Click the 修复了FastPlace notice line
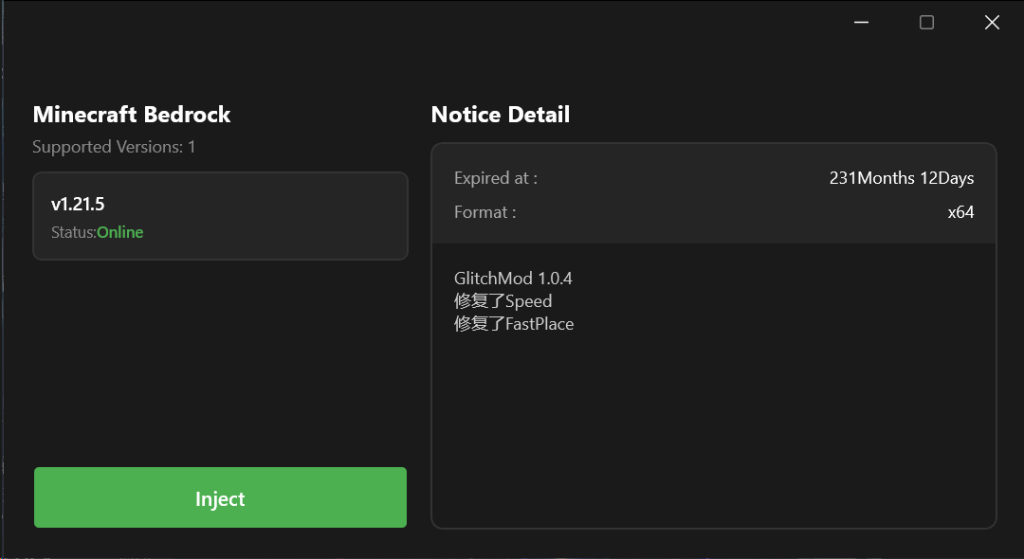The height and width of the screenshot is (559, 1024). [x=514, y=324]
